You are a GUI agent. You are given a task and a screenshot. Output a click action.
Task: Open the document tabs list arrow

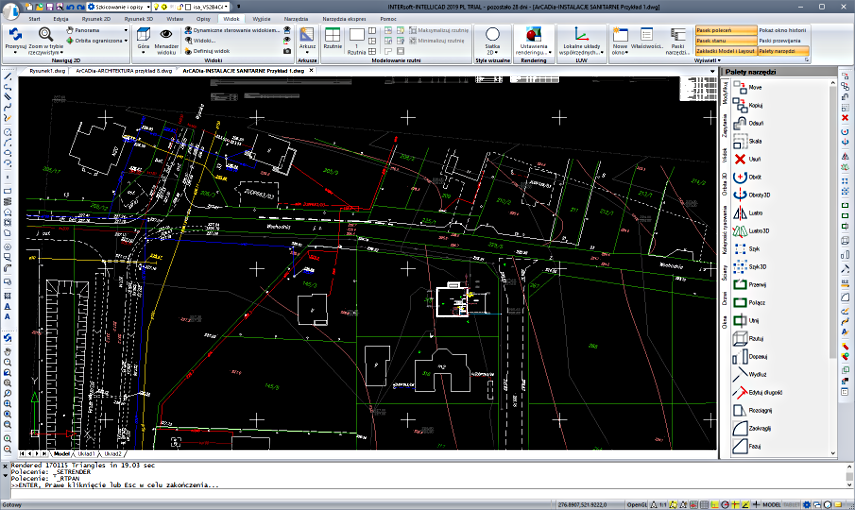point(712,71)
